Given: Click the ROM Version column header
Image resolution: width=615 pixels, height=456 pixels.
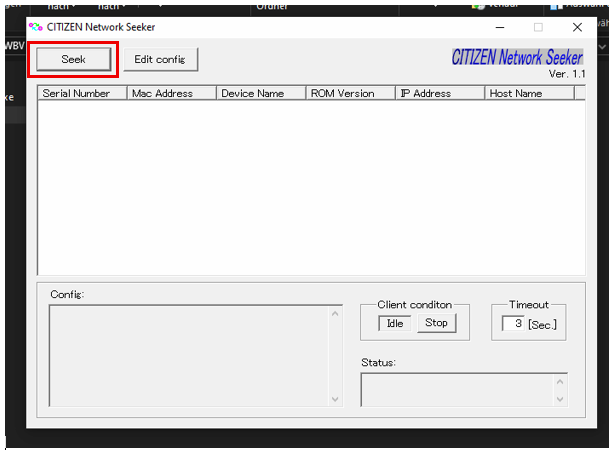Looking at the screenshot, I should (350, 93).
